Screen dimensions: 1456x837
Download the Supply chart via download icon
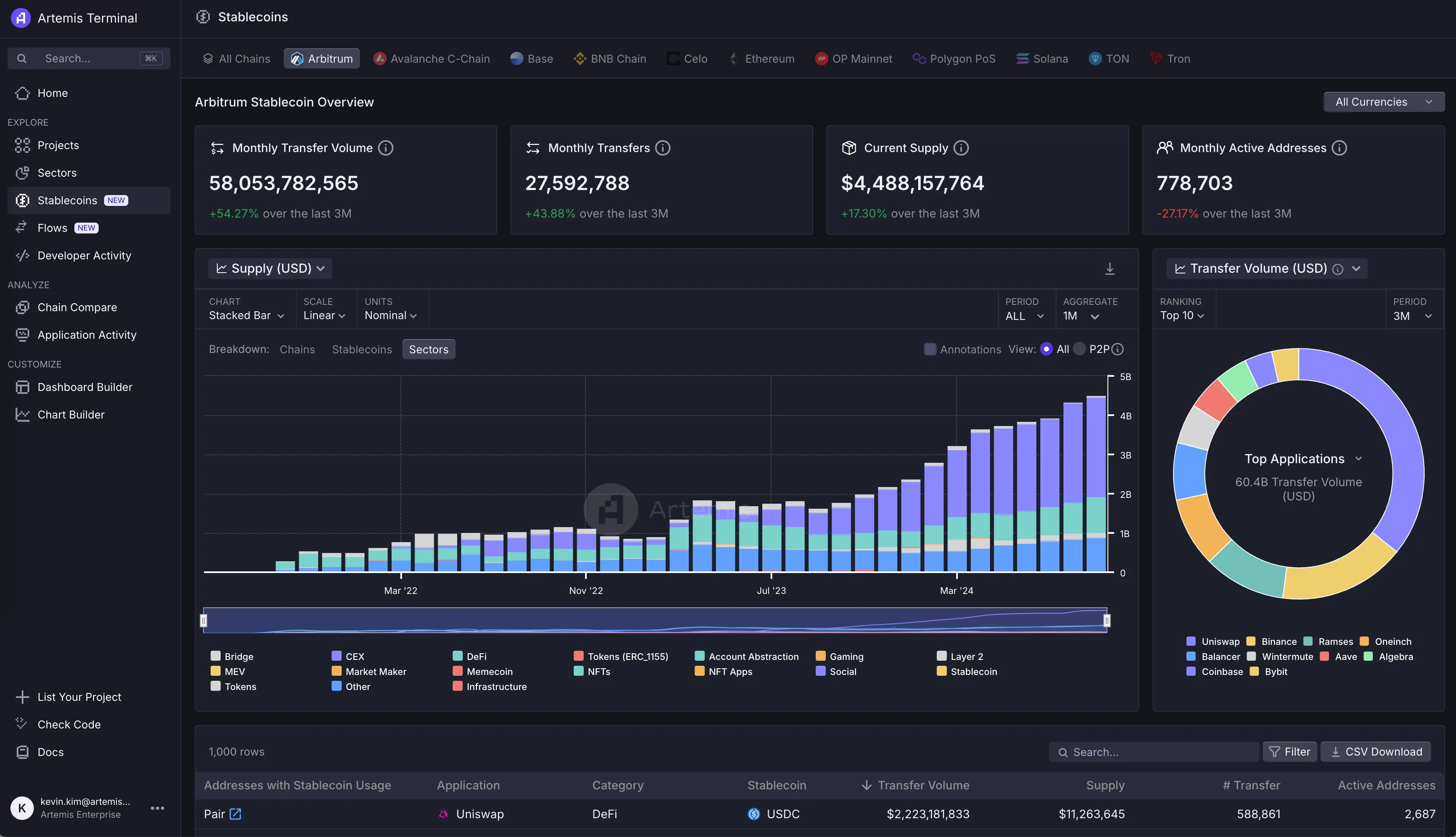[1110, 269]
